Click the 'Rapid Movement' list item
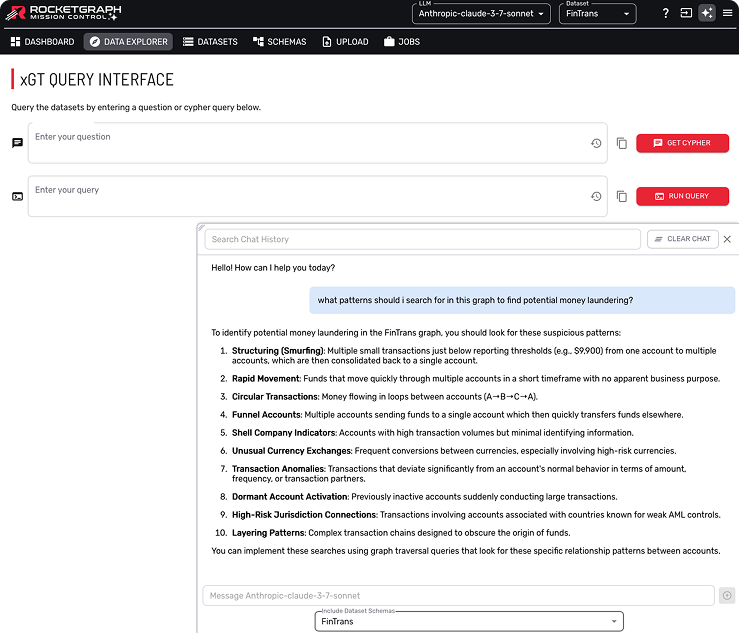Image resolution: width=739 pixels, height=633 pixels. pyautogui.click(x=470, y=378)
